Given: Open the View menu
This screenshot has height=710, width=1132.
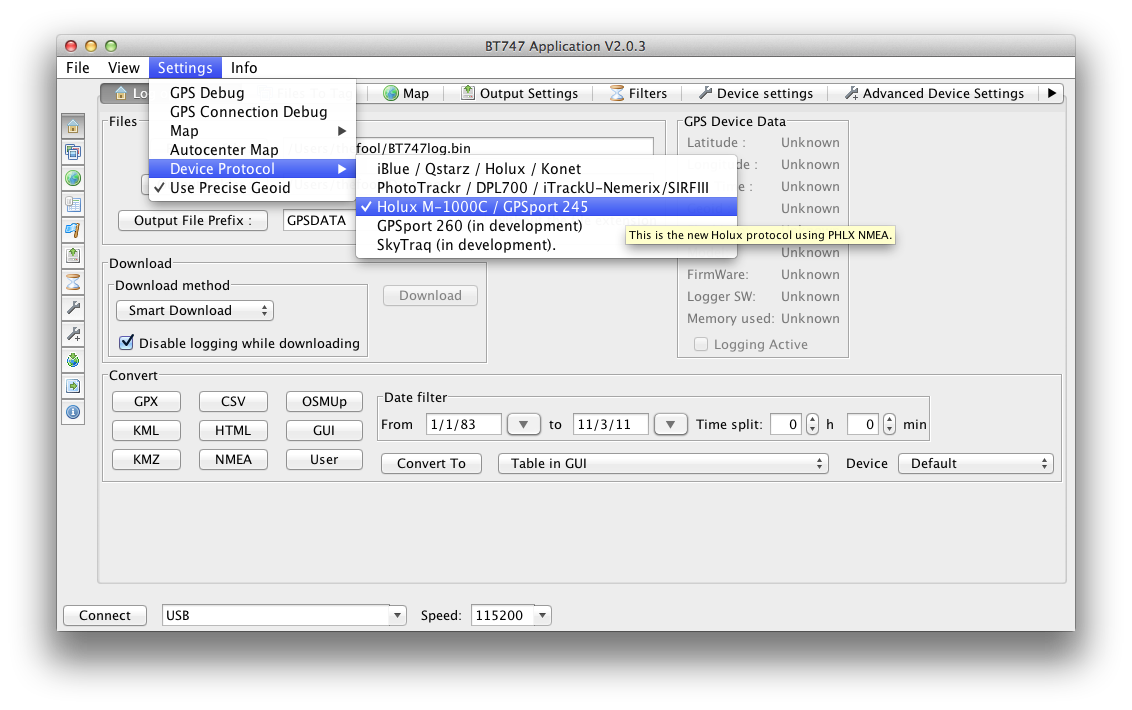Looking at the screenshot, I should click(123, 68).
